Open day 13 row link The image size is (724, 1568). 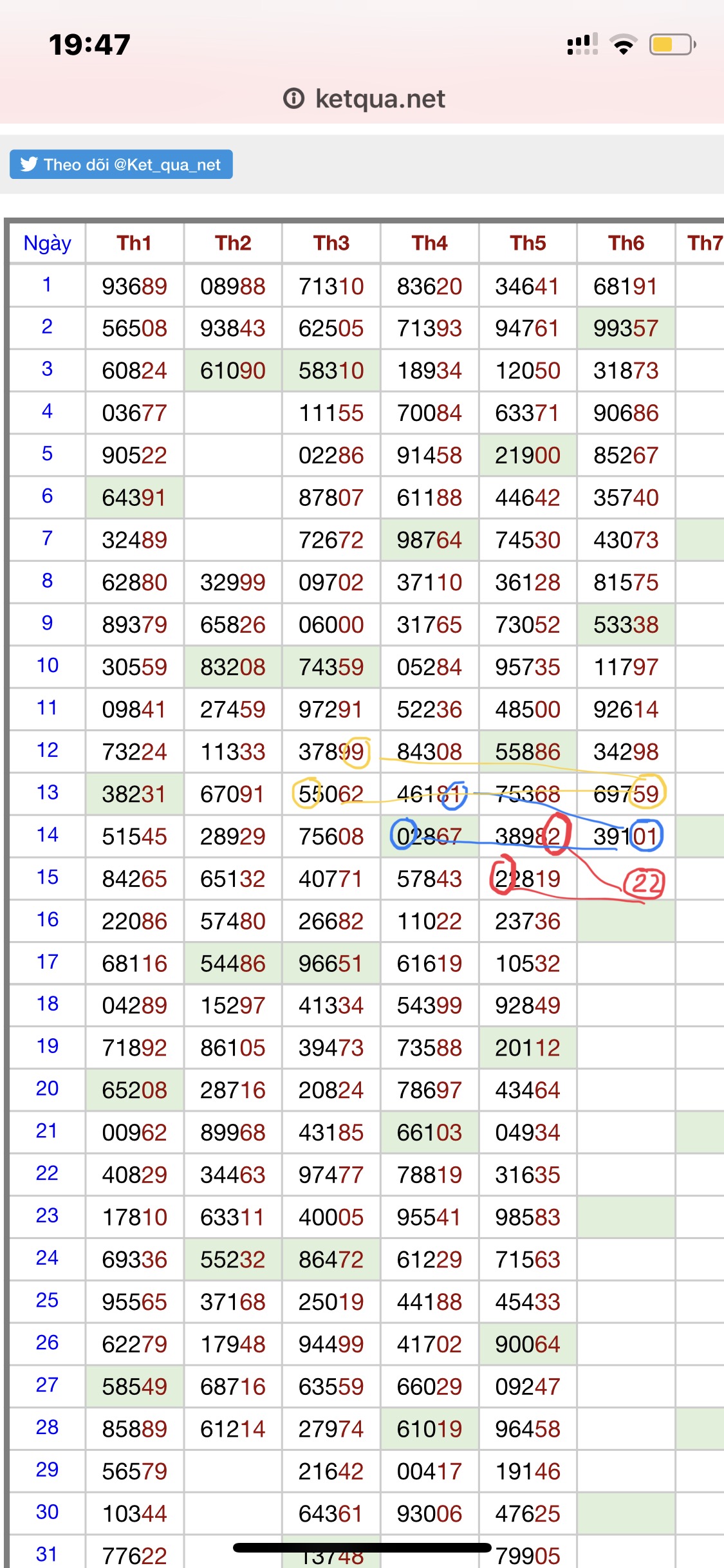(47, 792)
